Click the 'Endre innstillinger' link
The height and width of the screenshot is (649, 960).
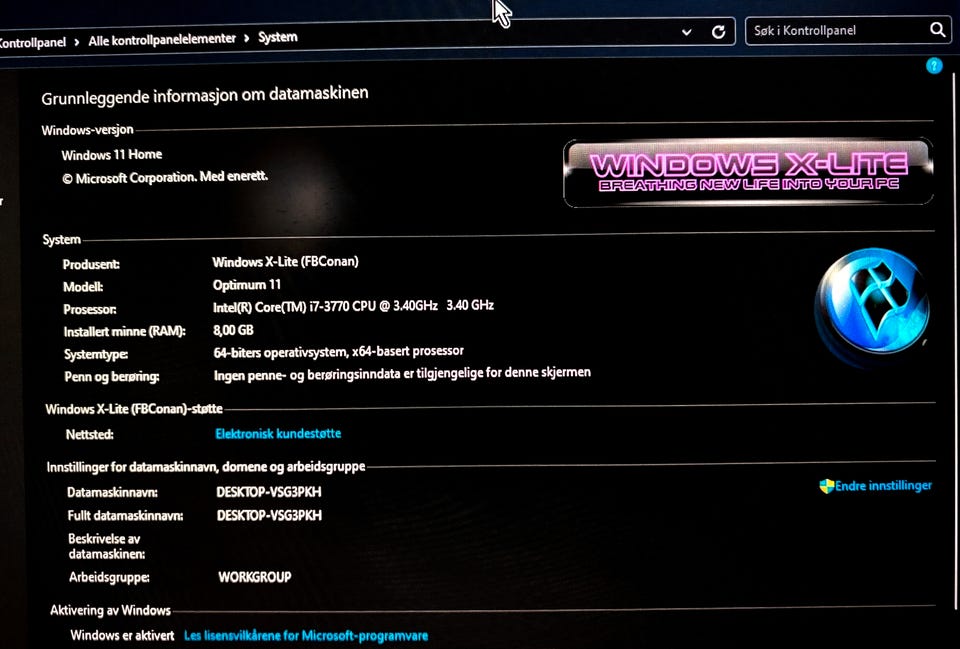(883, 486)
